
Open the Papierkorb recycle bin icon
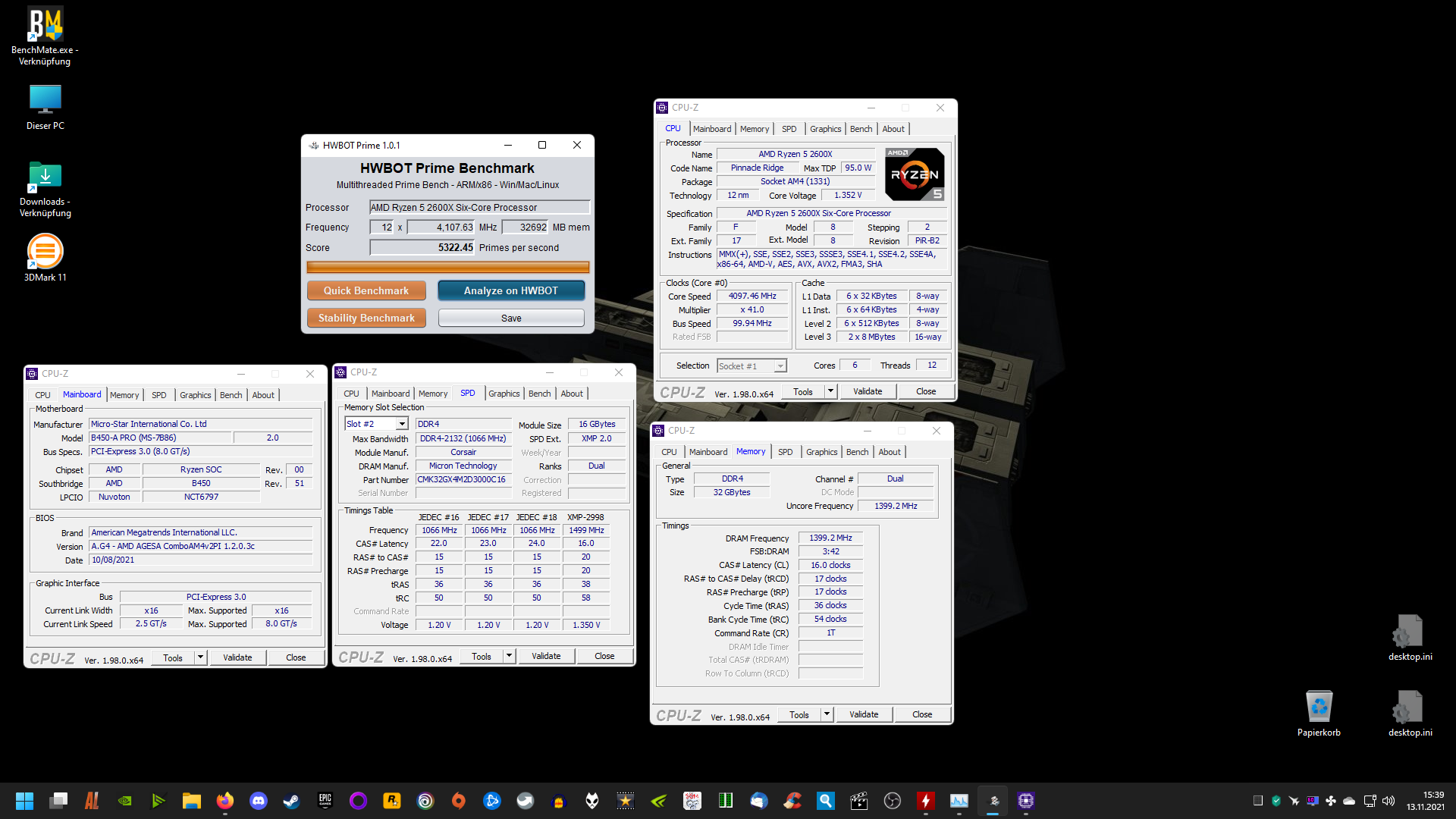(1319, 713)
